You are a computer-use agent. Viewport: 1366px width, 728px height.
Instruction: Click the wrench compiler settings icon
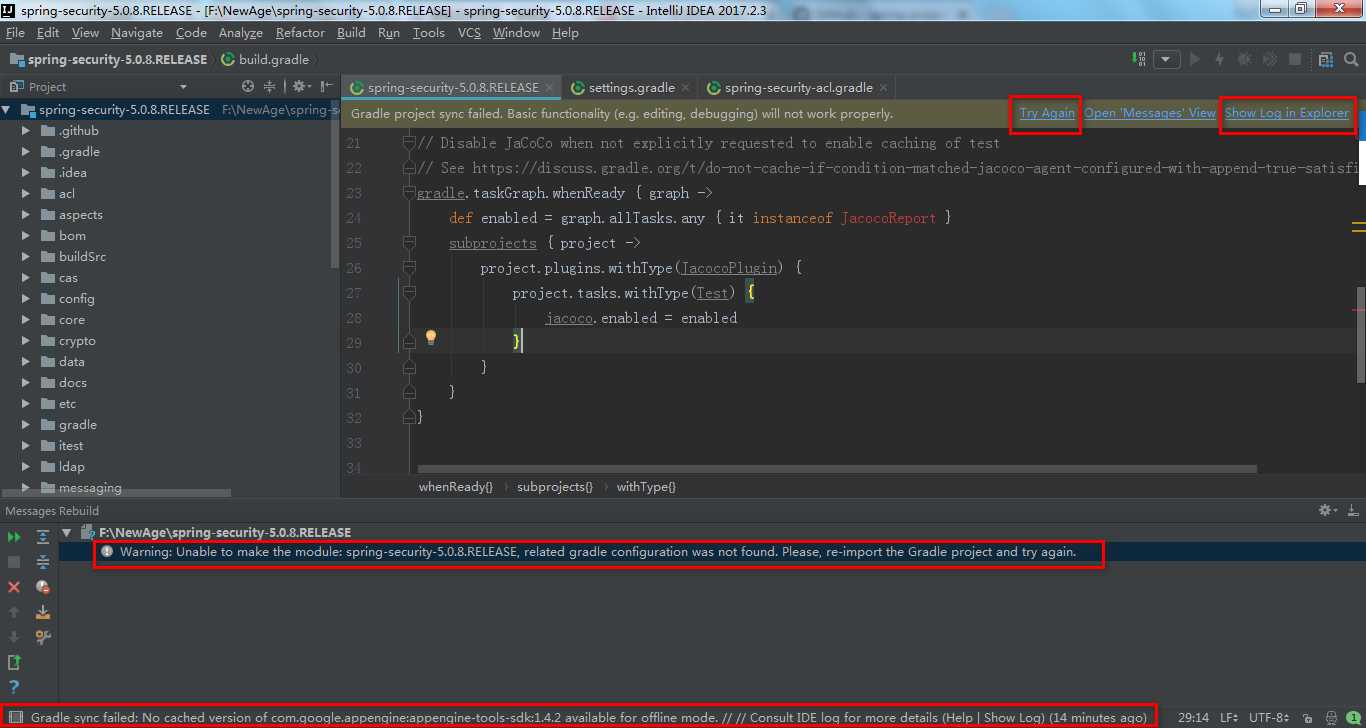(x=43, y=637)
